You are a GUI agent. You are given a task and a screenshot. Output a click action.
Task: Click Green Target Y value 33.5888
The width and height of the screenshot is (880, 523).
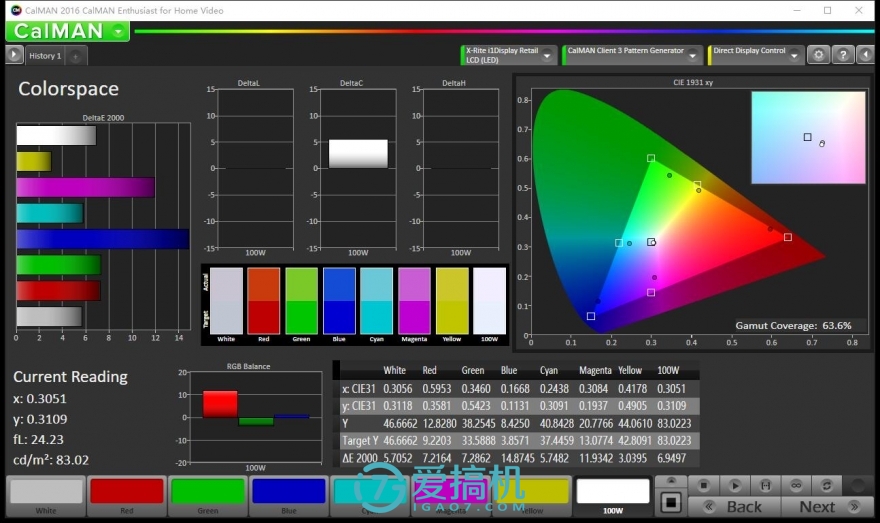[x=478, y=441]
